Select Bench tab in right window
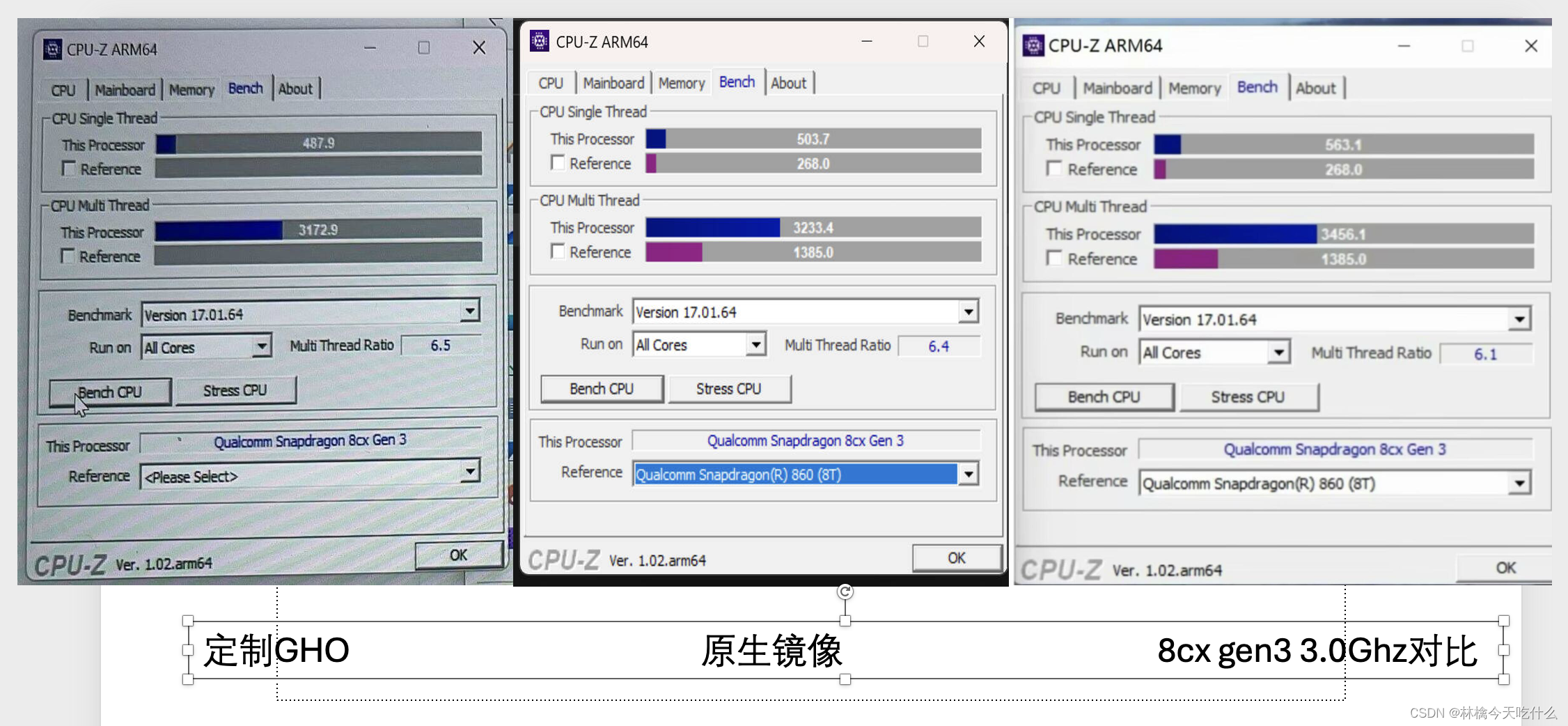Viewport: 1568px width, 726px height. pyautogui.click(x=1257, y=87)
